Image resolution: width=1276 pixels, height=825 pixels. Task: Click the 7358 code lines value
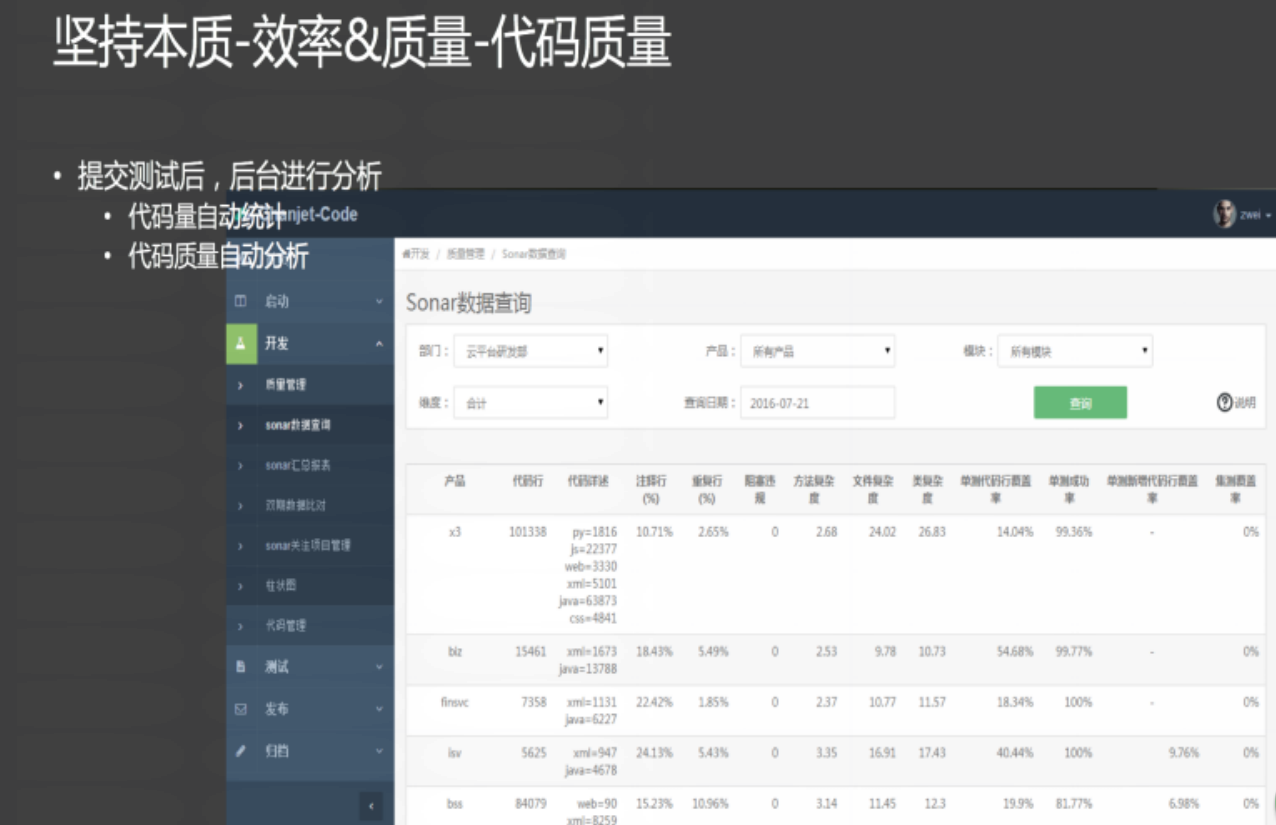(534, 702)
